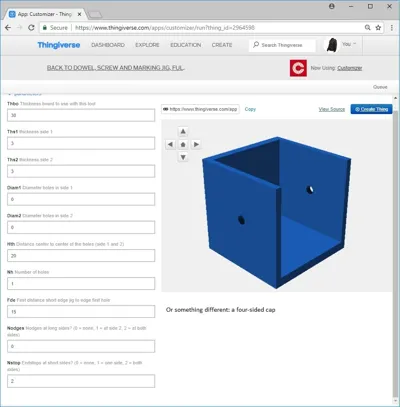Open the Dashboard menu item
This screenshot has width=400, height=407.
tap(108, 45)
